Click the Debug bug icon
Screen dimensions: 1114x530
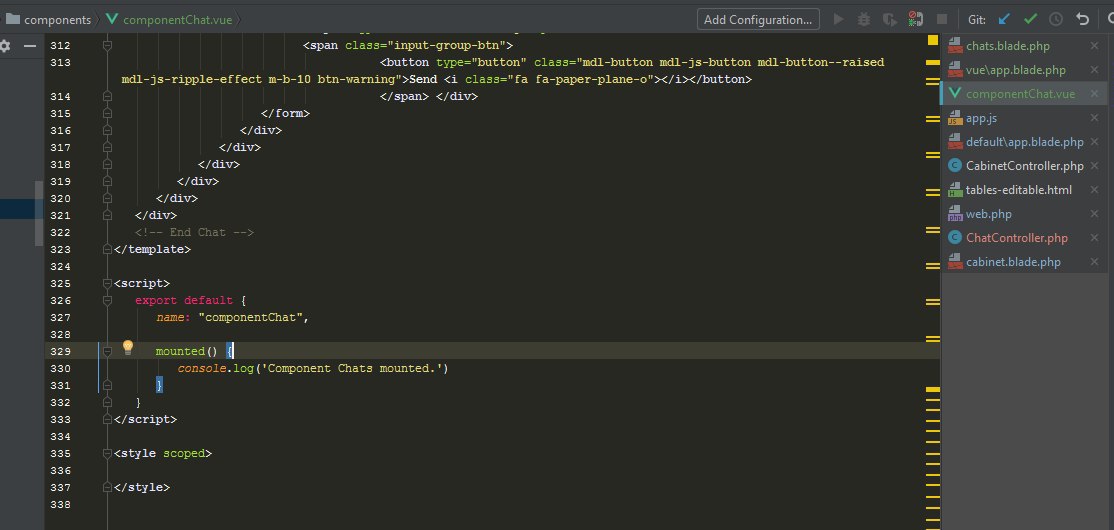click(x=864, y=19)
